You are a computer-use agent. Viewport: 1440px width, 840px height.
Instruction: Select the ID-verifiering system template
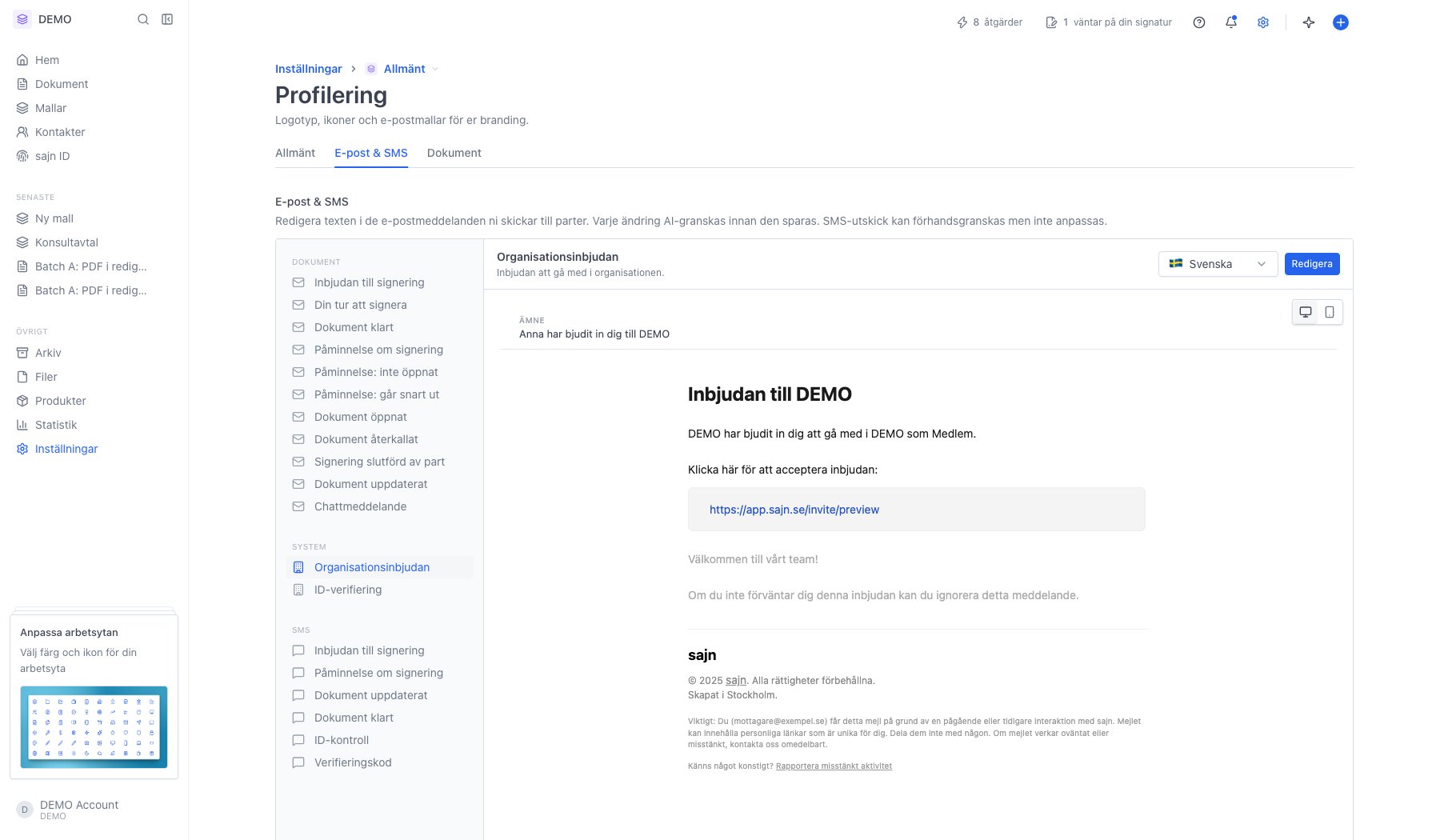(379, 590)
